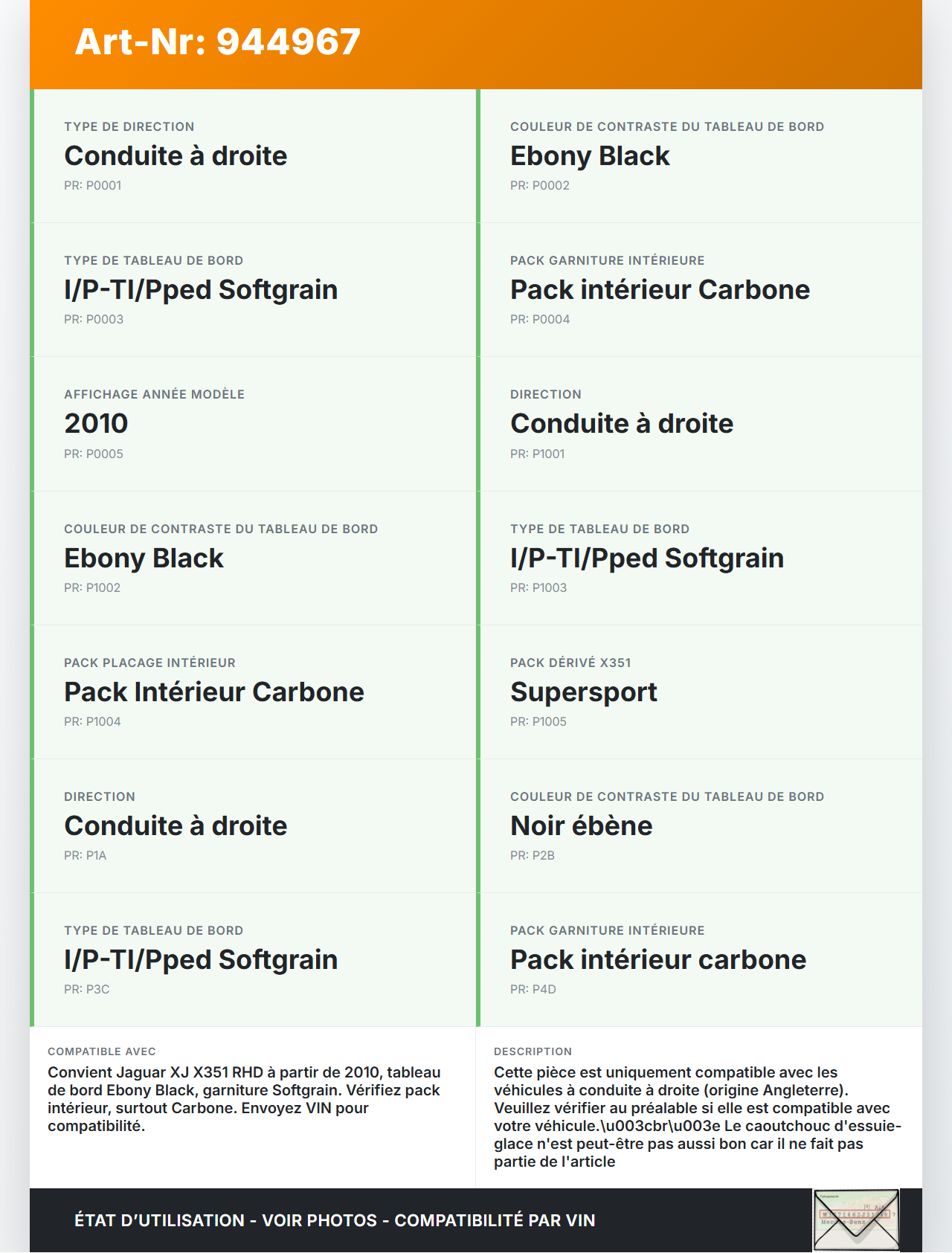Select the Conduite à droite card PR P0001
This screenshot has height=1253, width=952.
[x=253, y=156]
